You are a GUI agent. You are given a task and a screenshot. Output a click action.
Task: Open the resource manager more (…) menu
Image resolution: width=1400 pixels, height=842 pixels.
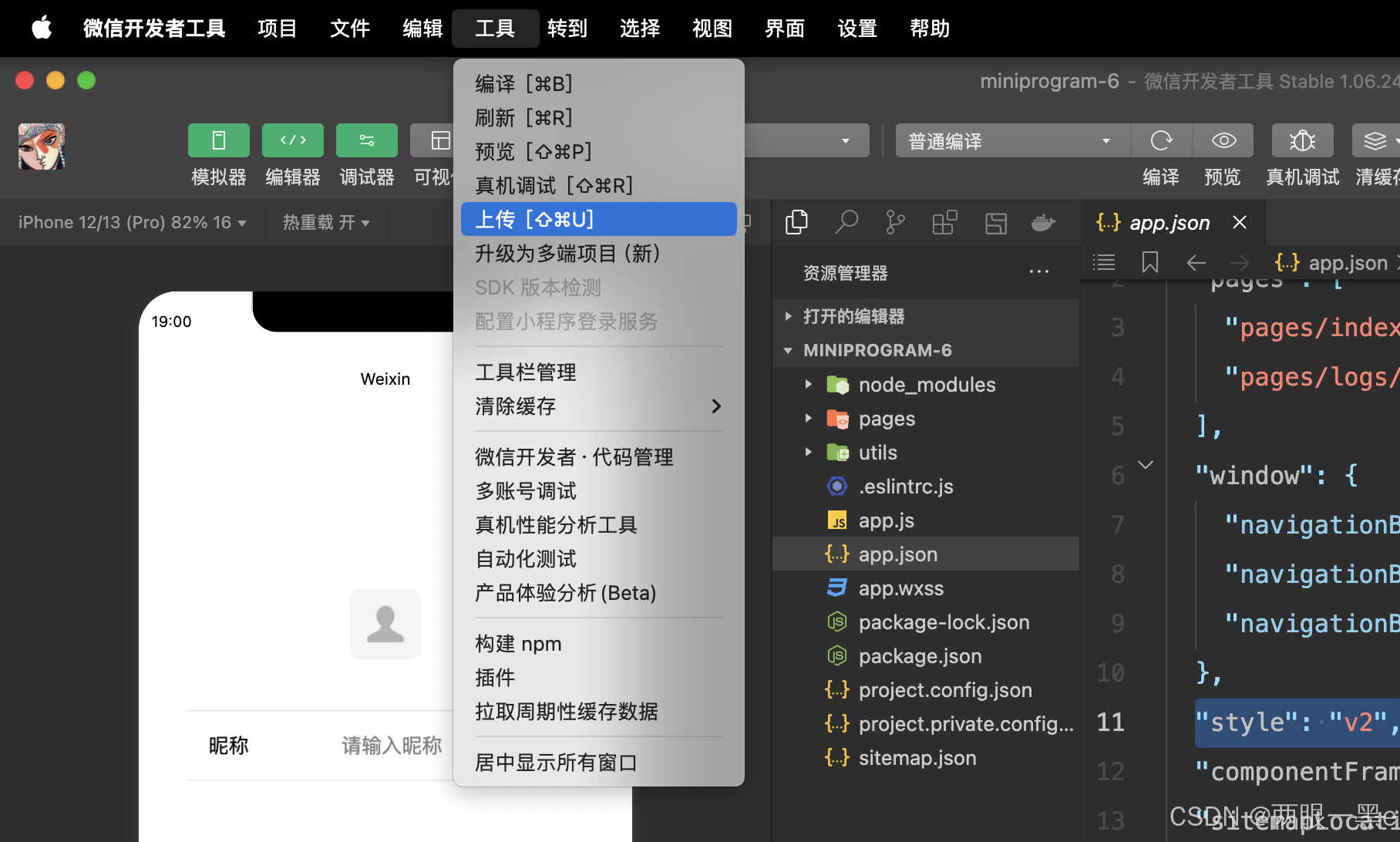pos(1038,272)
